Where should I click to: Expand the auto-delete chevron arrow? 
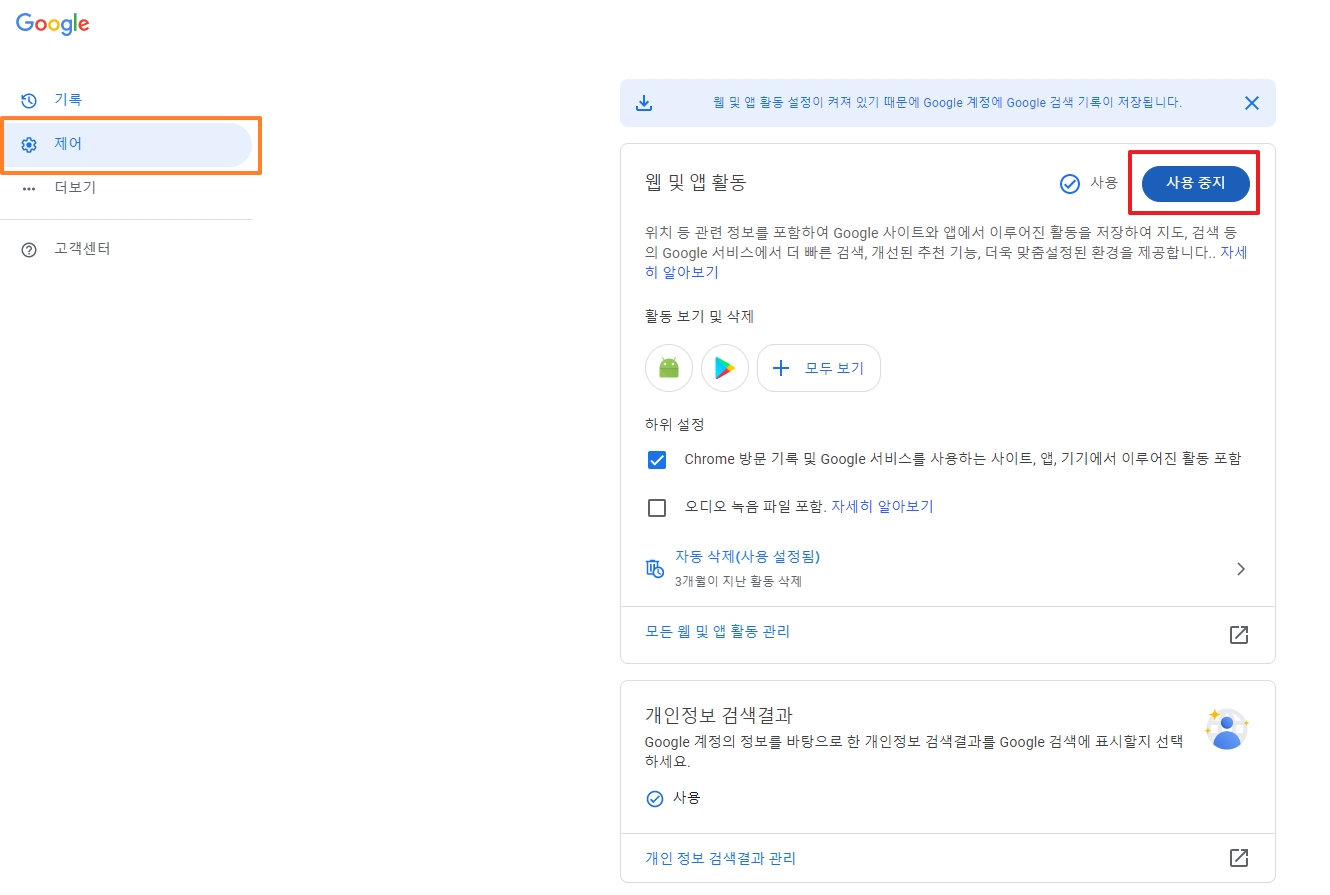(x=1241, y=569)
